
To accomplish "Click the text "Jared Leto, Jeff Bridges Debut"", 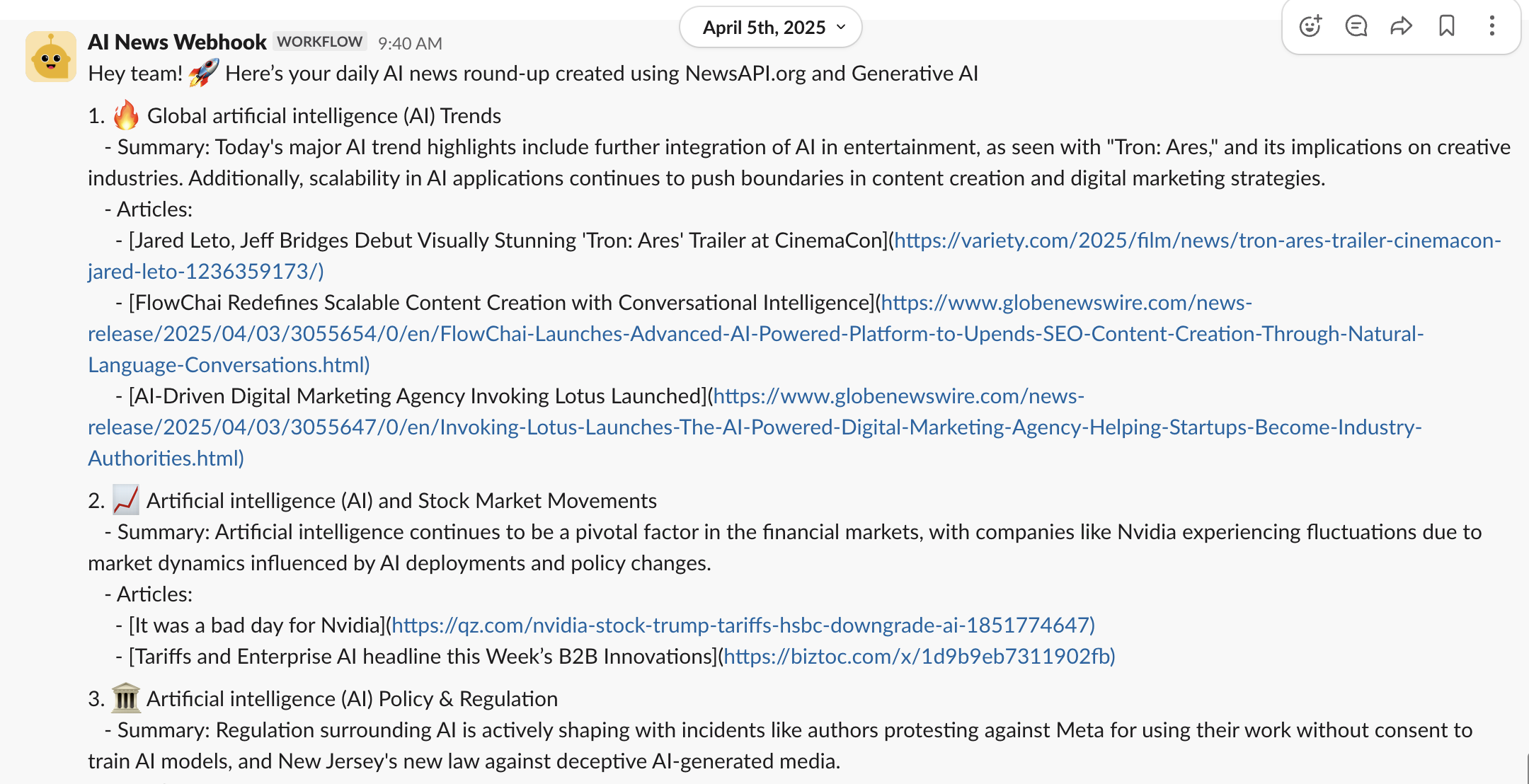I will click(x=273, y=241).
